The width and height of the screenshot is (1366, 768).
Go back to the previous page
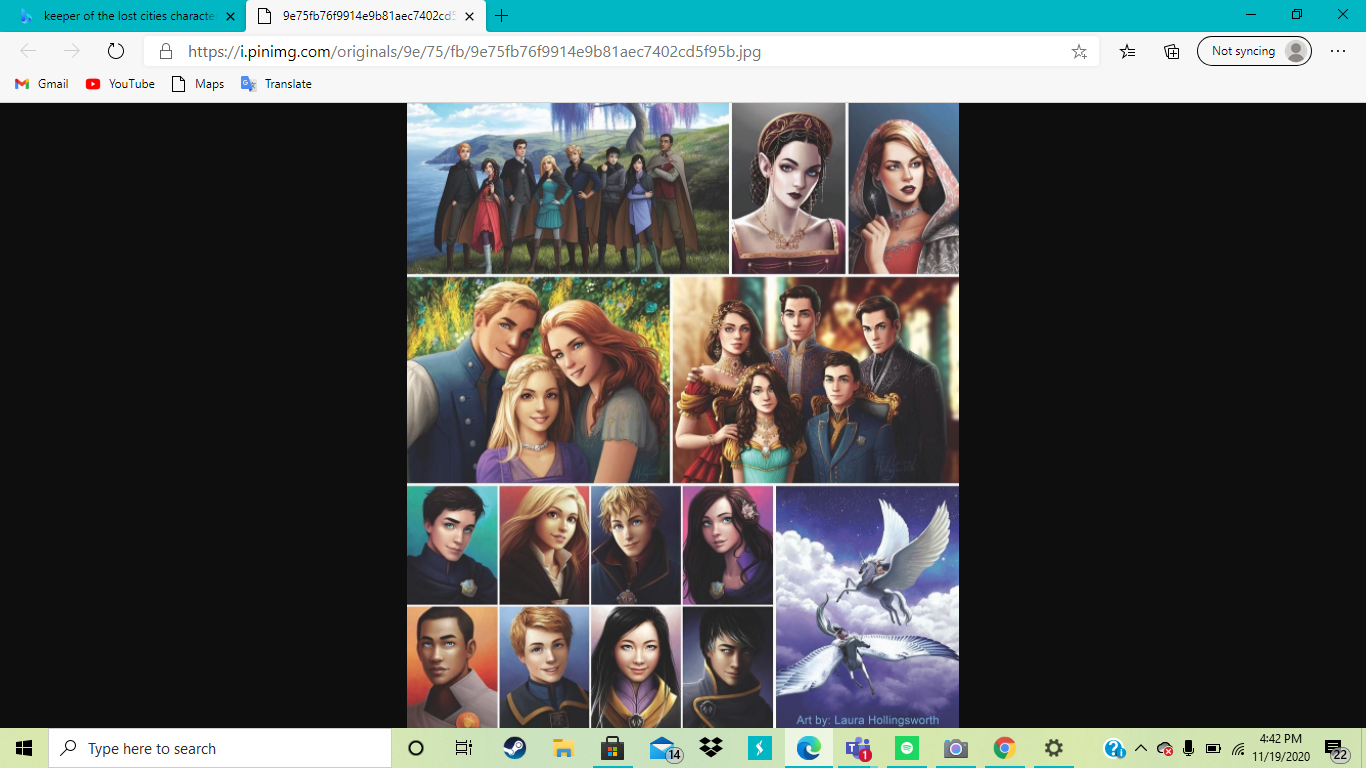(28, 51)
